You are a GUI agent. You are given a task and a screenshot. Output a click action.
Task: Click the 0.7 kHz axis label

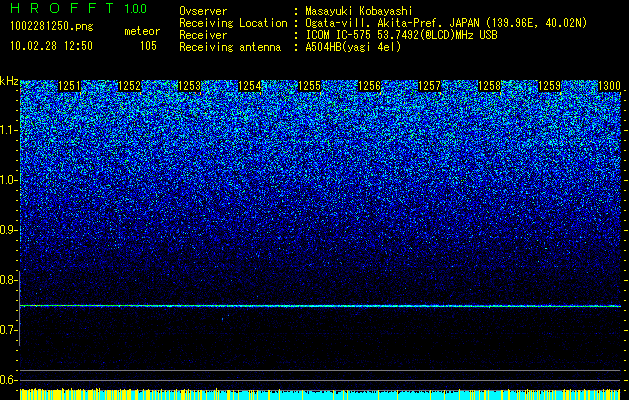point(9,330)
